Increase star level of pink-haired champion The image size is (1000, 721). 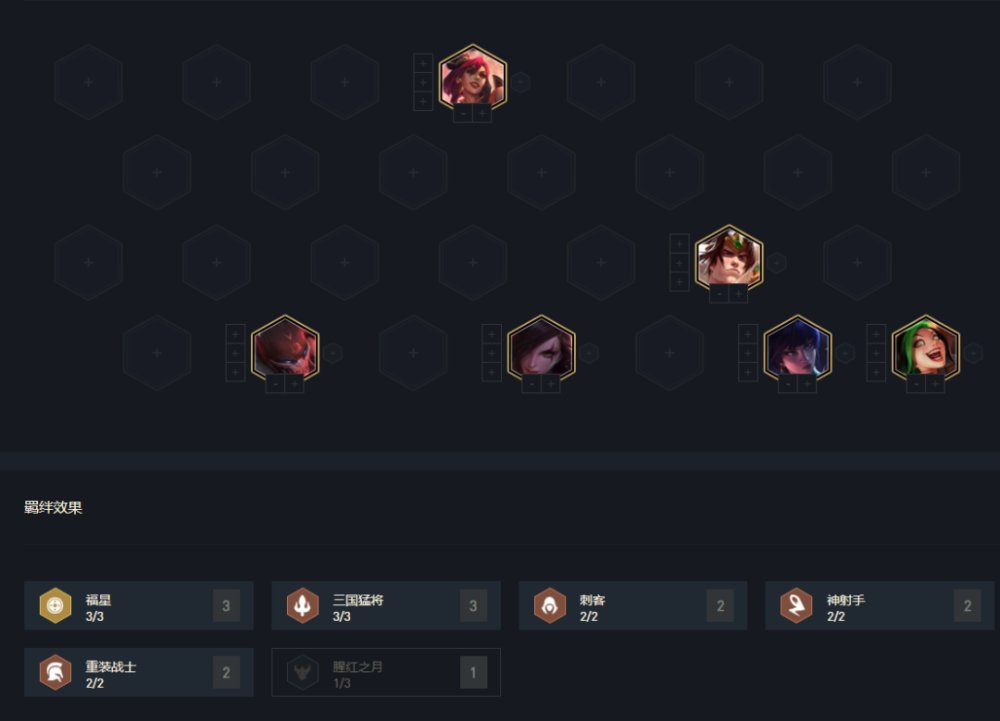coord(482,113)
